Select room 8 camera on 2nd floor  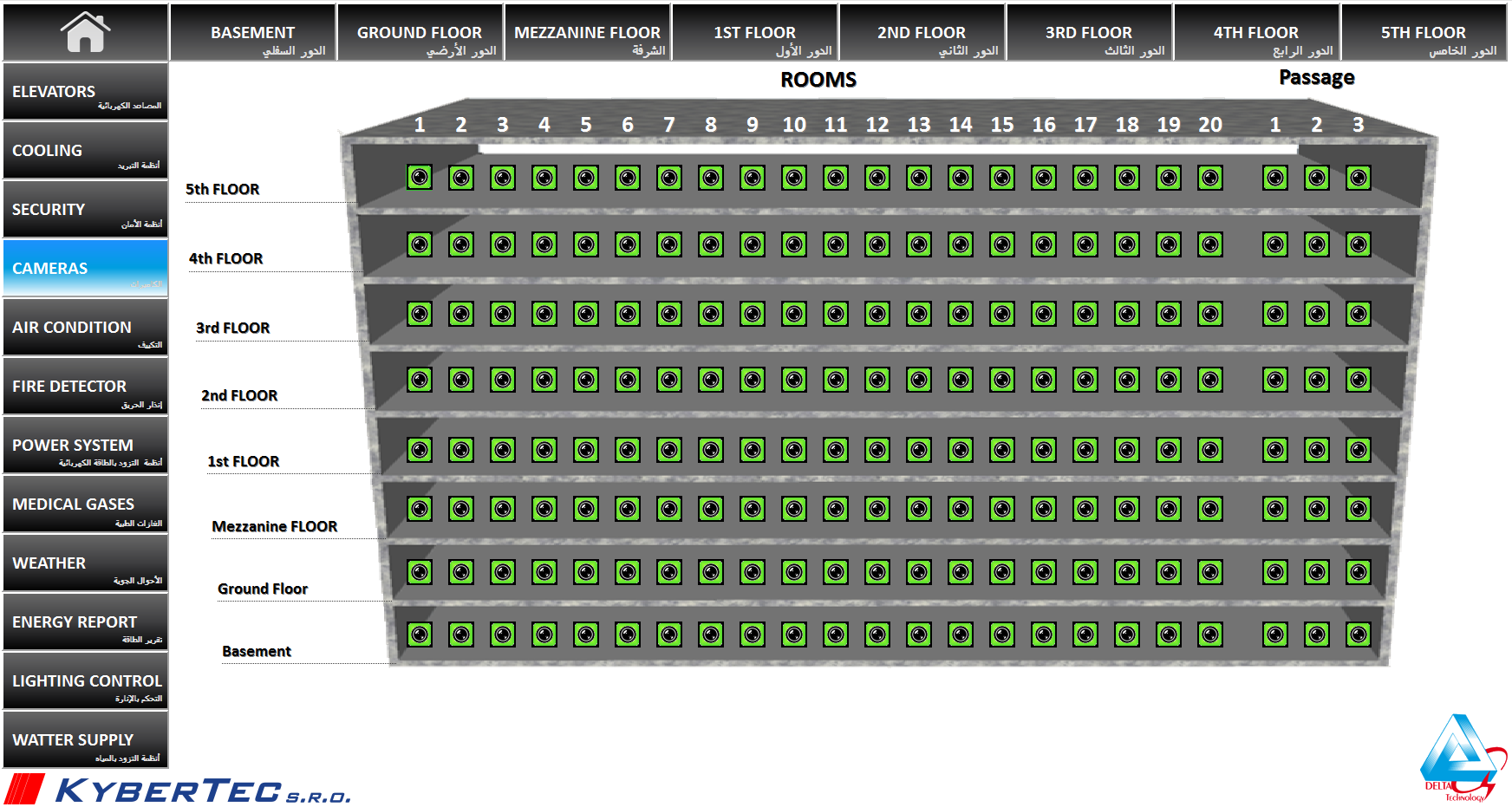pyautogui.click(x=711, y=380)
